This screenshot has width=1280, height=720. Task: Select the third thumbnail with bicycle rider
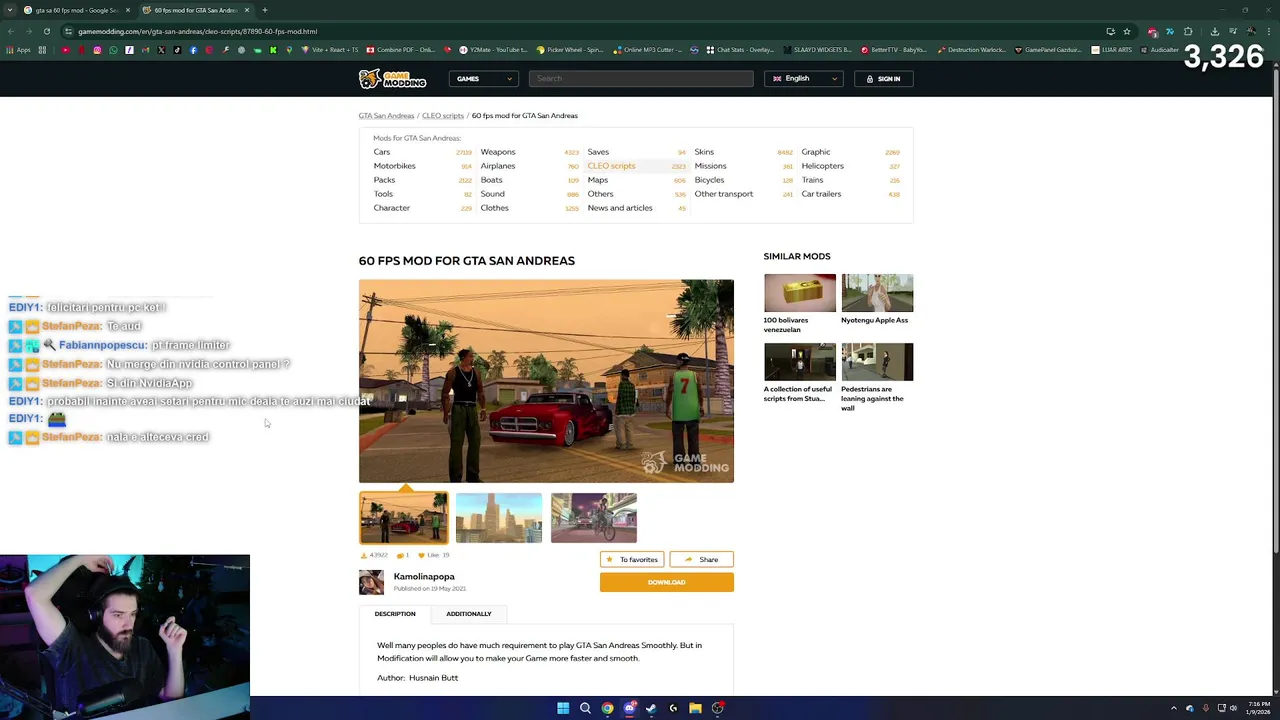593,518
